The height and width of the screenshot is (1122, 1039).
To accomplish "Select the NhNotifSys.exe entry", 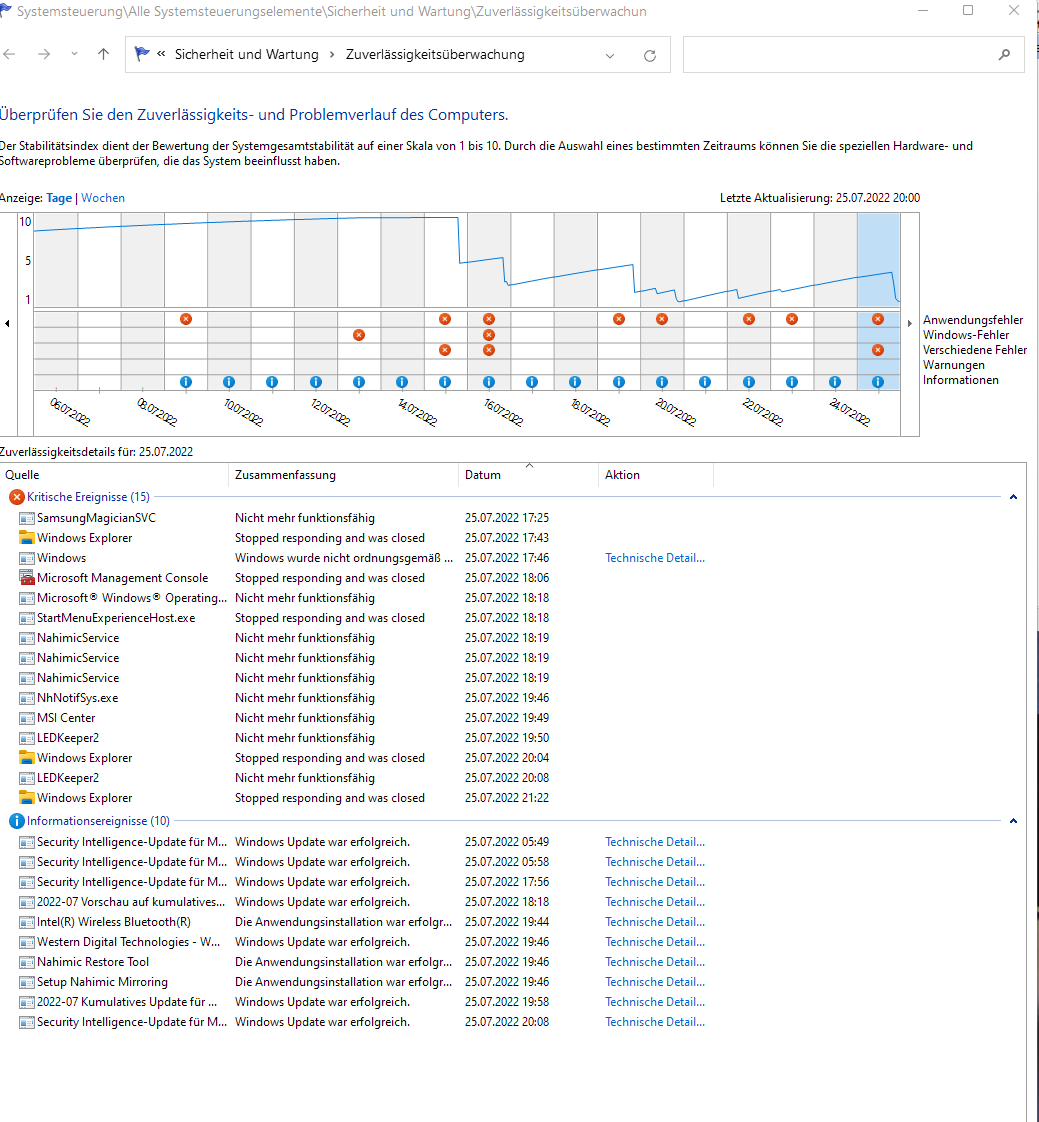I will pos(77,698).
